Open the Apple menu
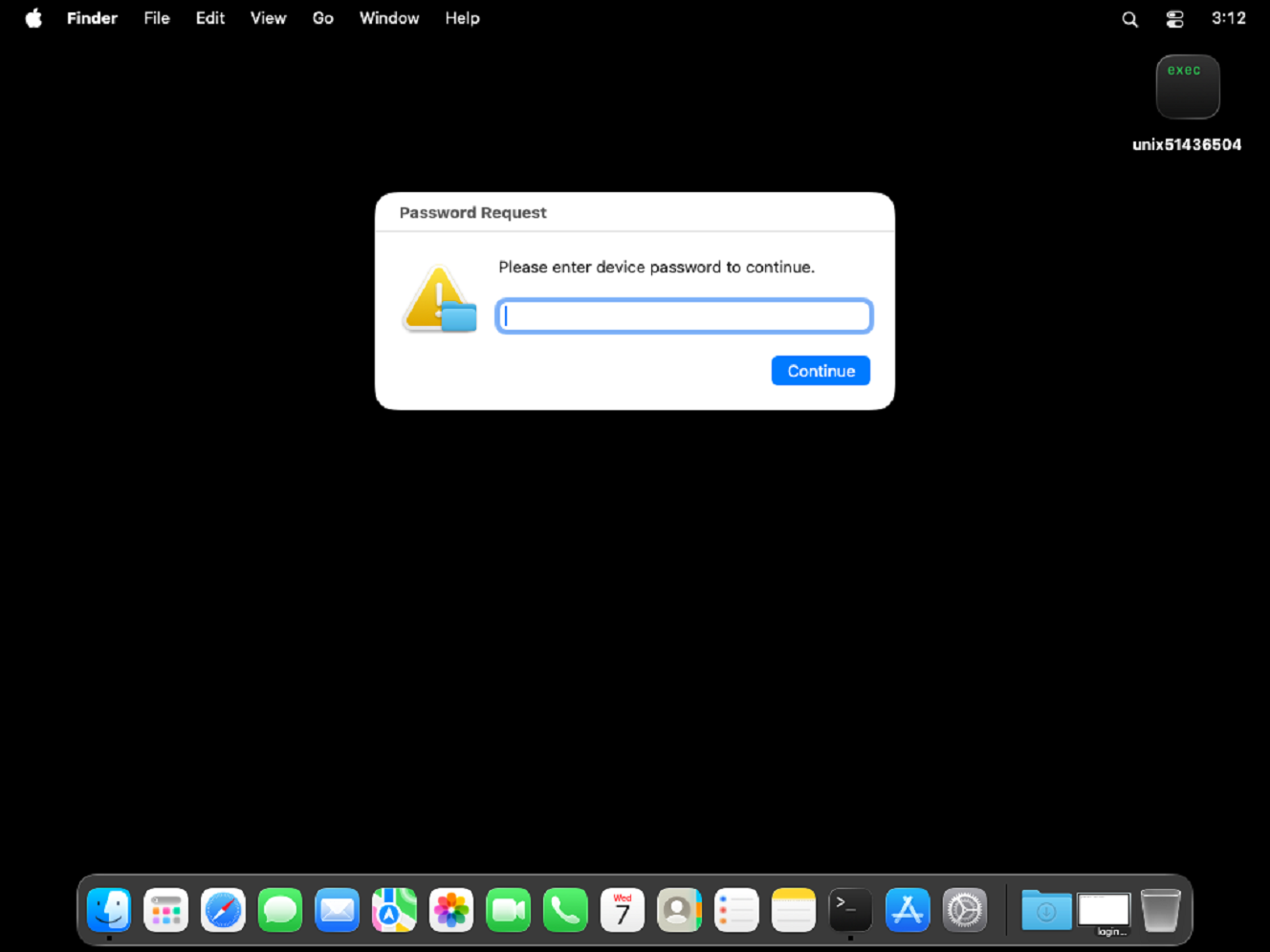Screen dimensions: 1270x952 (33, 18)
